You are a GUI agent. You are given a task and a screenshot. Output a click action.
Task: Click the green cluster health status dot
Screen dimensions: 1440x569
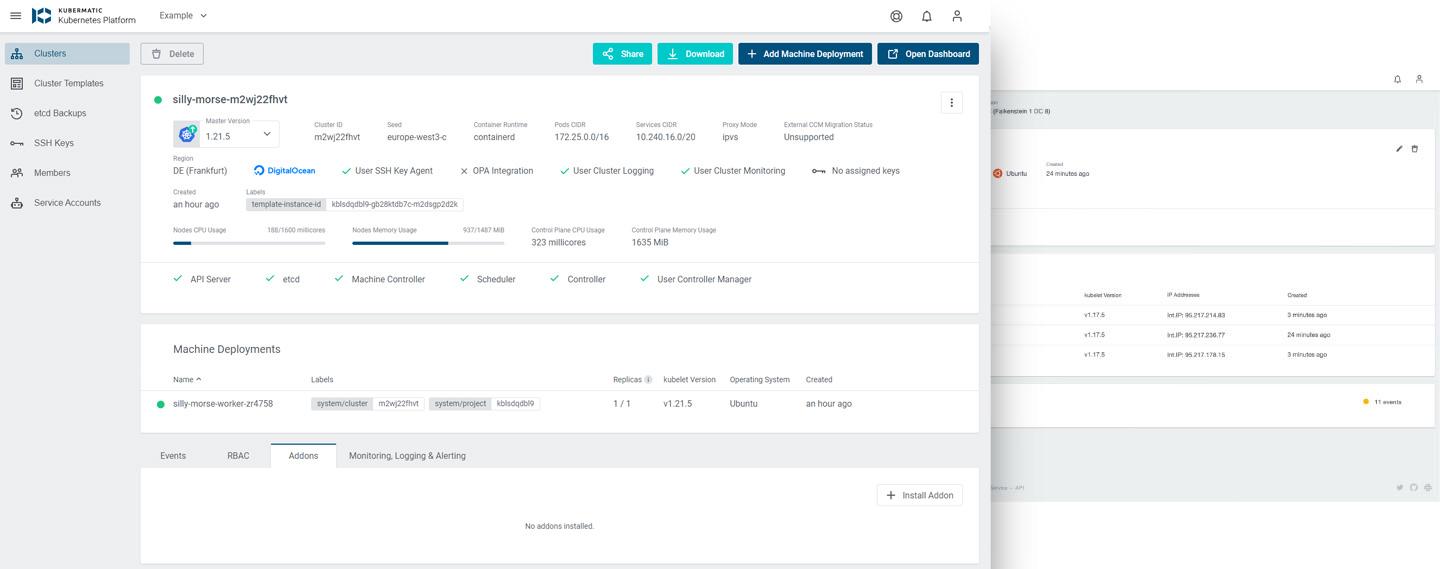click(x=158, y=100)
